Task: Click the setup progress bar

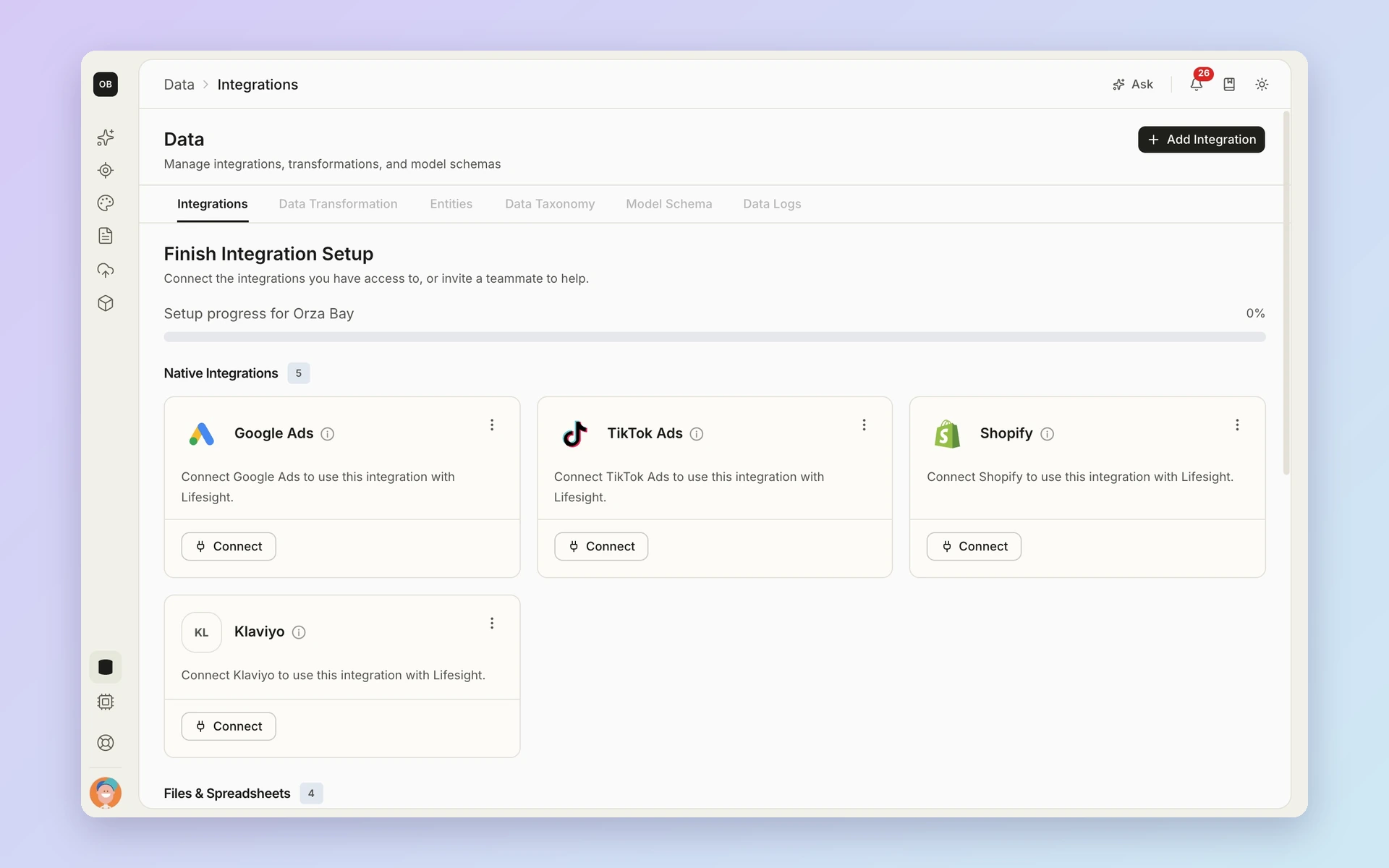Action: coord(715,337)
